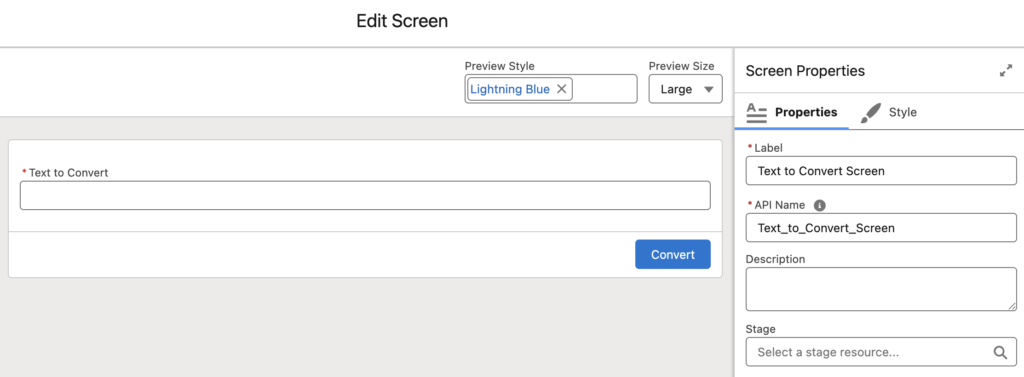Focus the Text to Convert field

click(x=365, y=195)
